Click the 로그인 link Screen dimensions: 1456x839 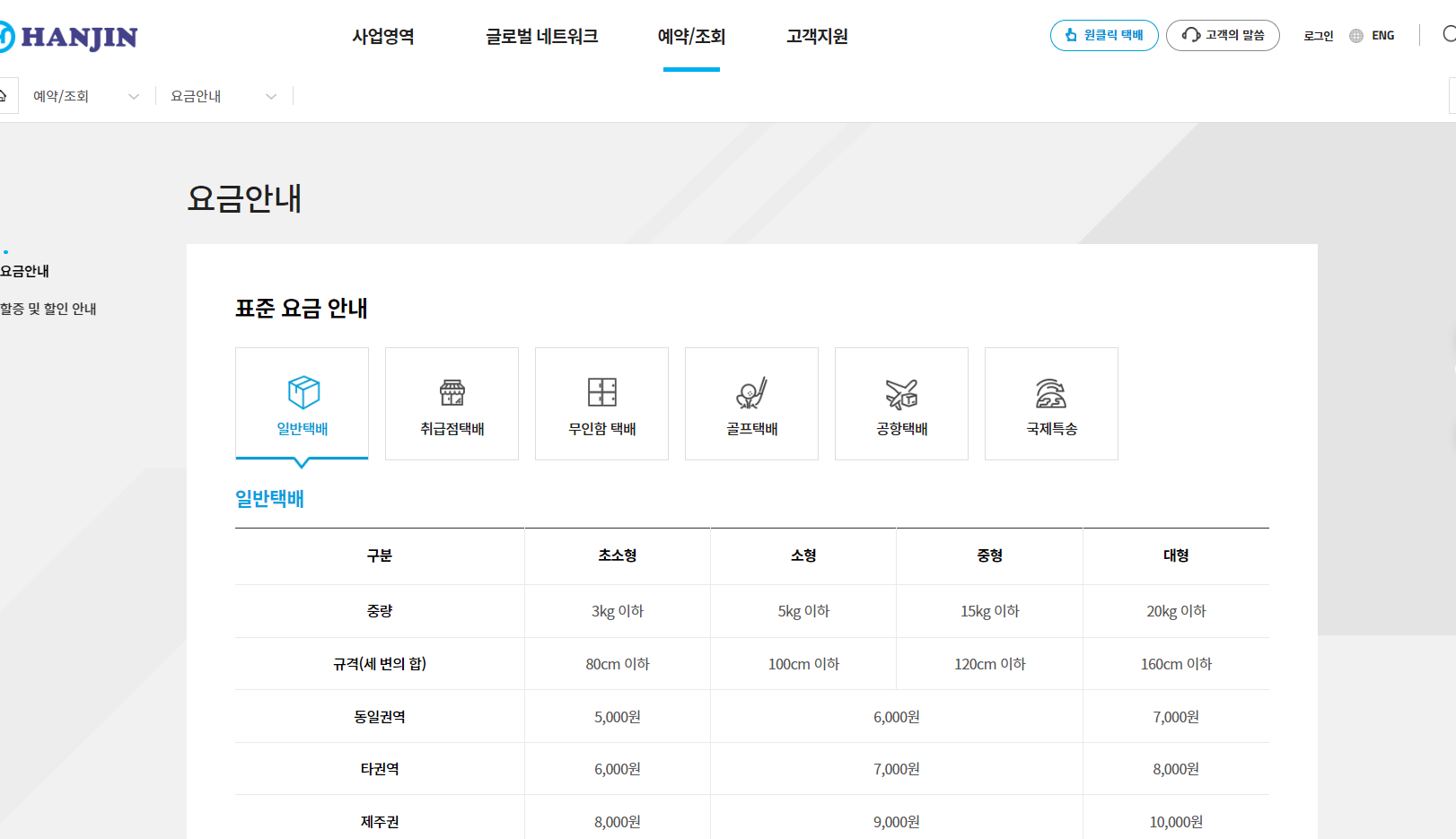1319,36
